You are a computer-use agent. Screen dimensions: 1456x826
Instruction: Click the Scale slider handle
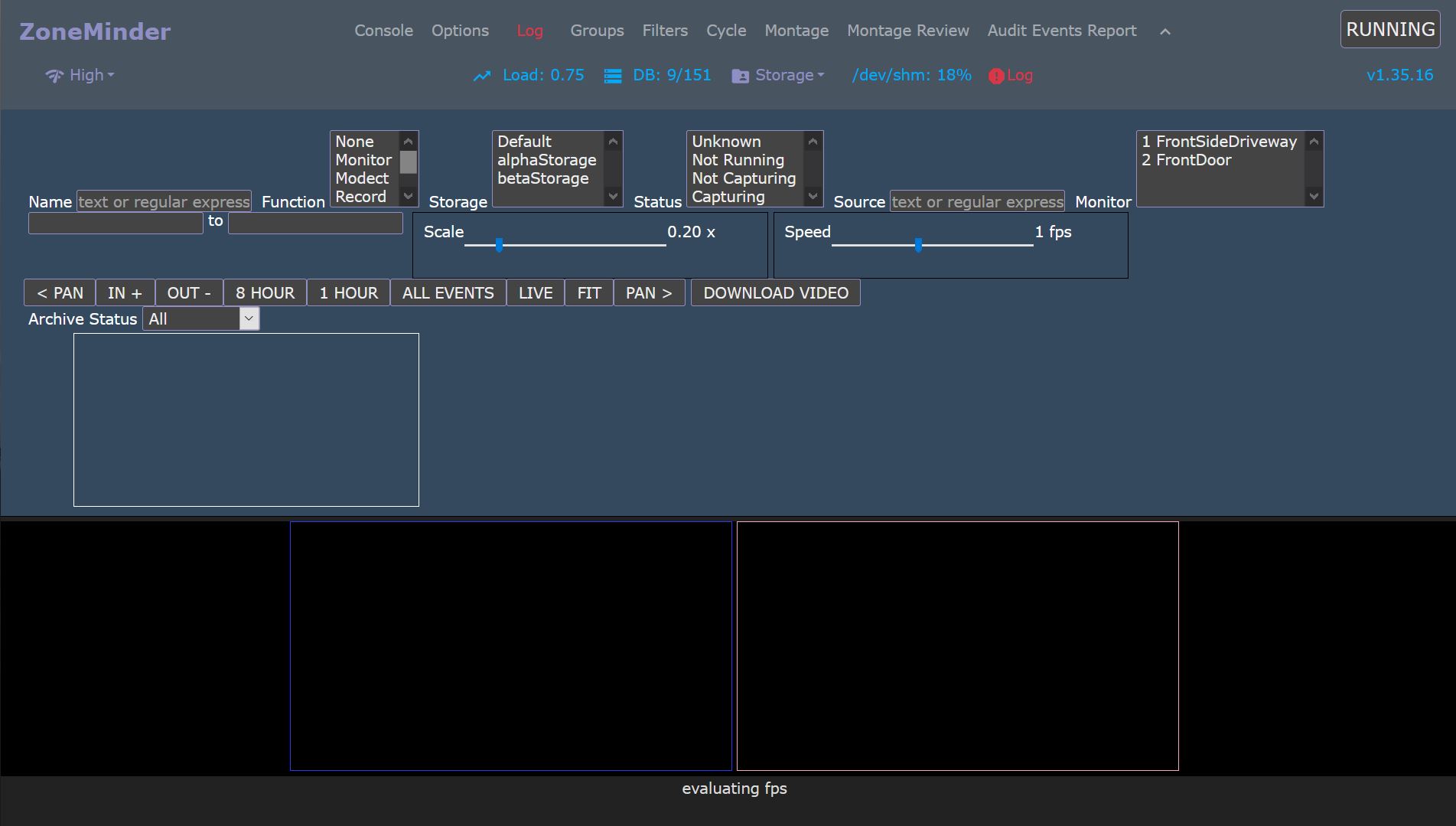tap(499, 245)
